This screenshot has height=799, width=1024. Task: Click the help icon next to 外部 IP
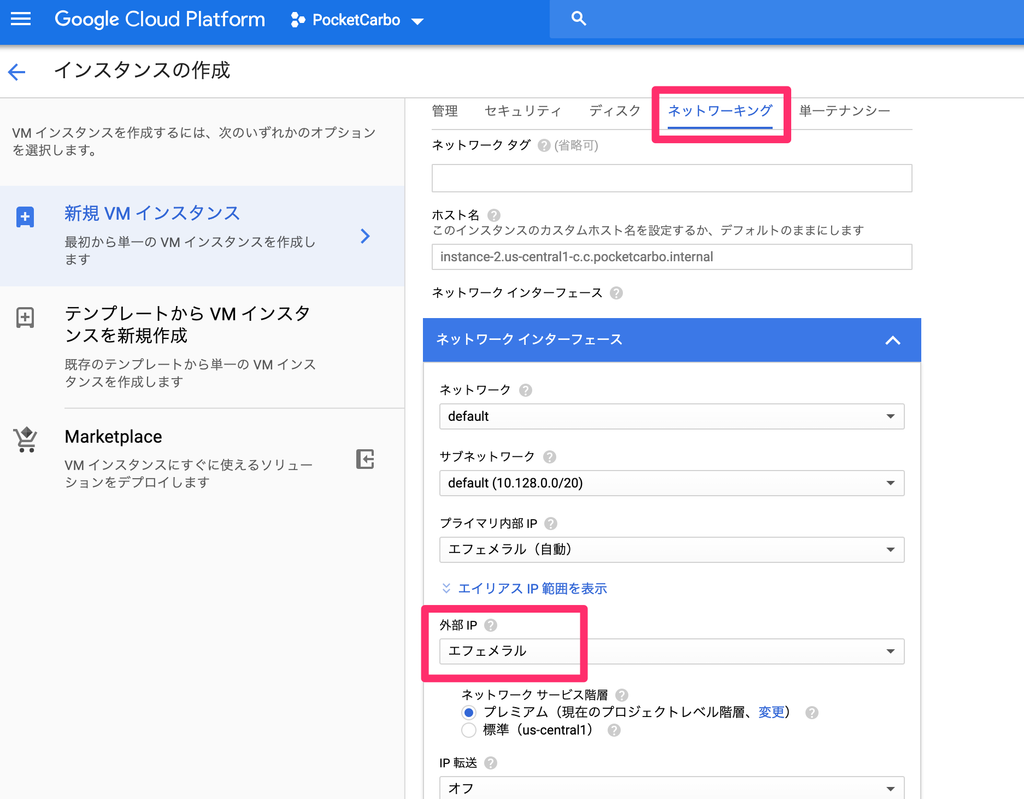(490, 624)
